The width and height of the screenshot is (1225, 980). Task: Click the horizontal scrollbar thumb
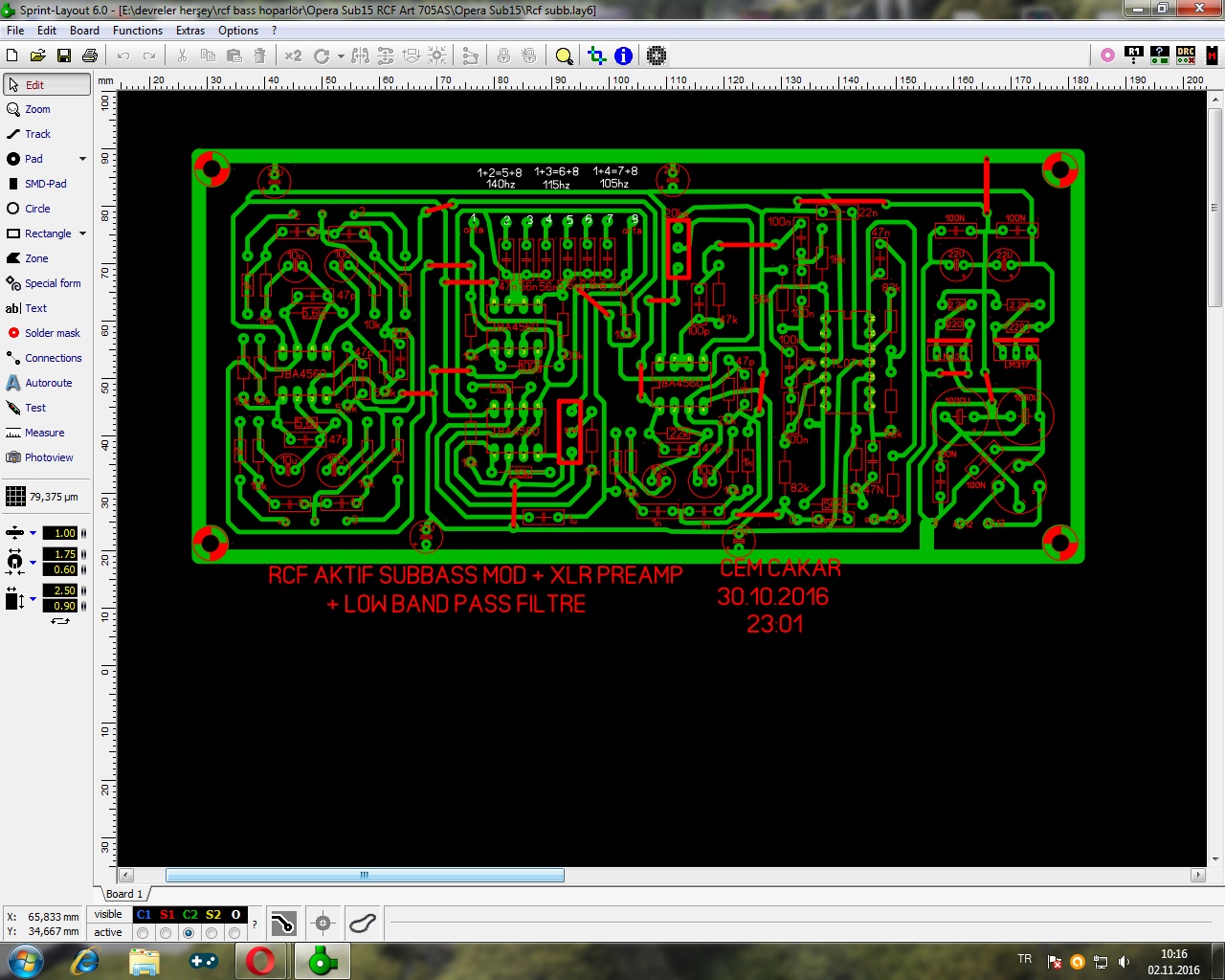point(365,875)
